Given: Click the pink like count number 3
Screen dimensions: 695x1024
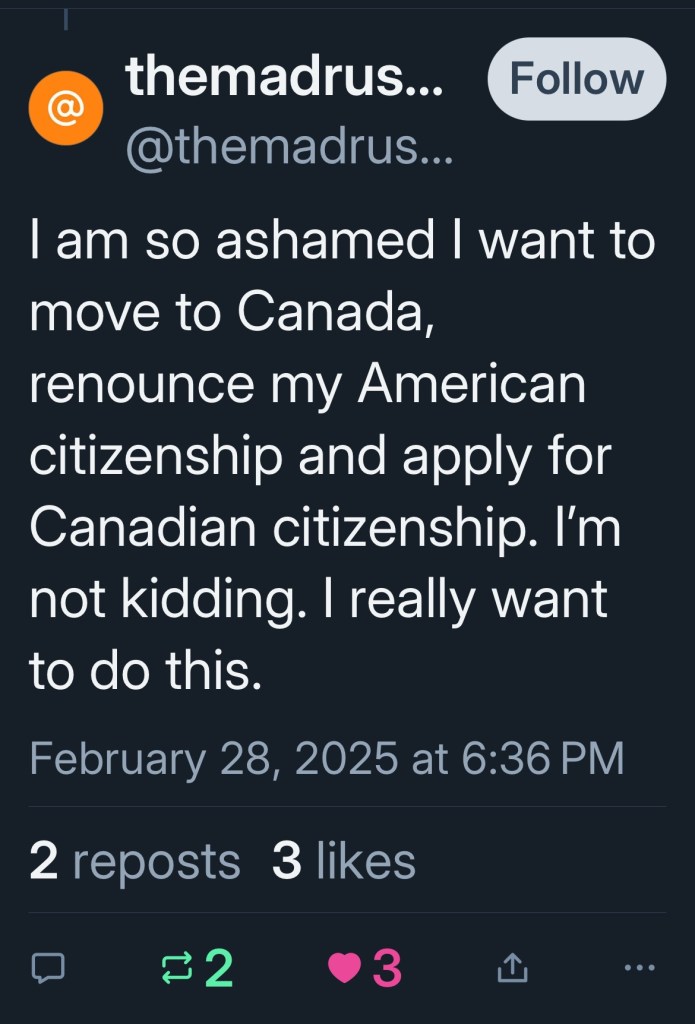Looking at the screenshot, I should coord(387,967).
